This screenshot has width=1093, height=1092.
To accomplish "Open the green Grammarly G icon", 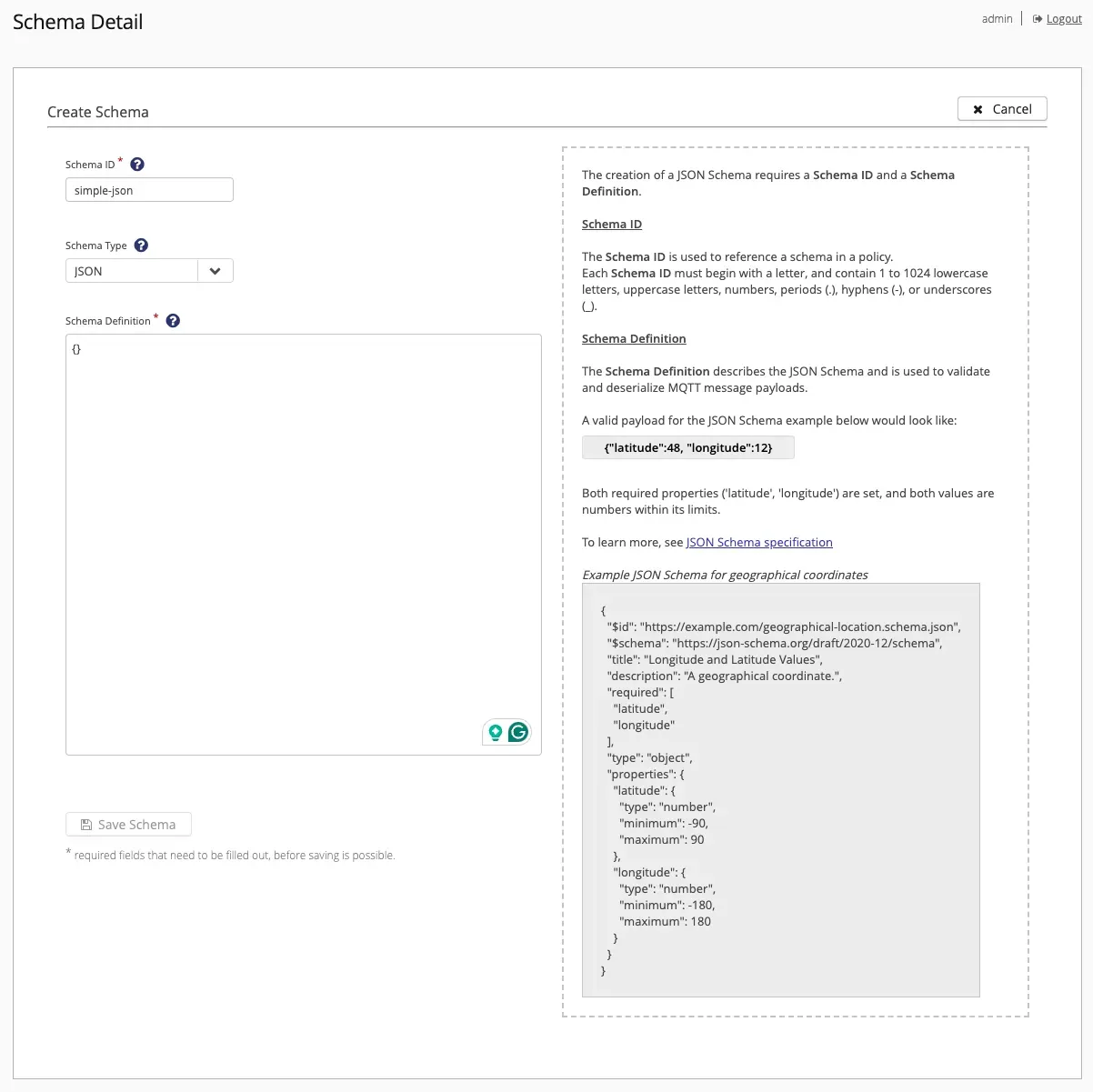I will pyautogui.click(x=518, y=732).
